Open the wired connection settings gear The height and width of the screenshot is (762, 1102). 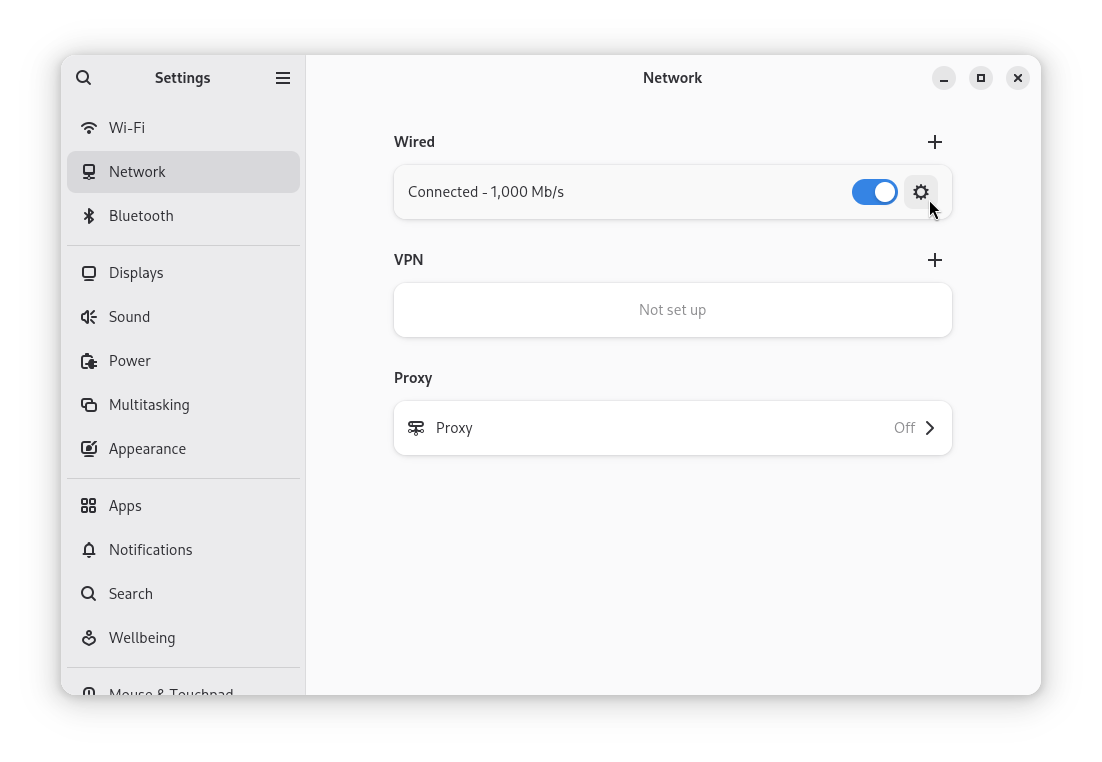pyautogui.click(x=920, y=192)
